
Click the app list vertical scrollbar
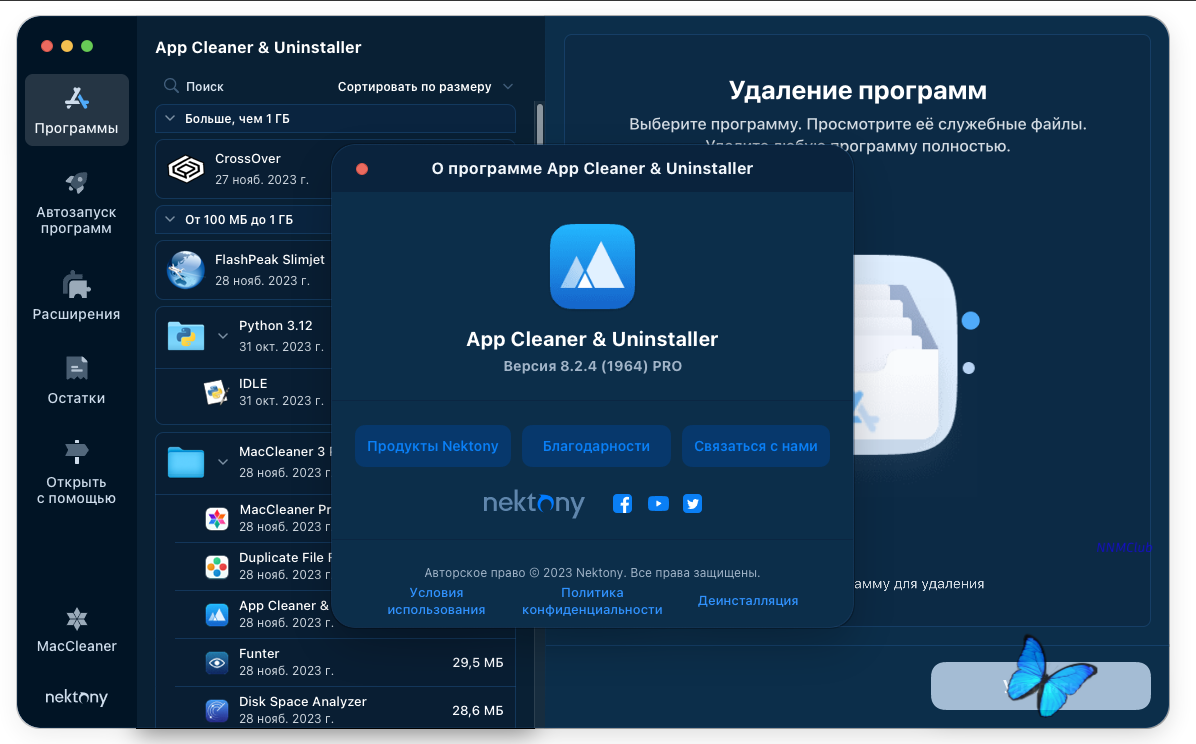540,124
